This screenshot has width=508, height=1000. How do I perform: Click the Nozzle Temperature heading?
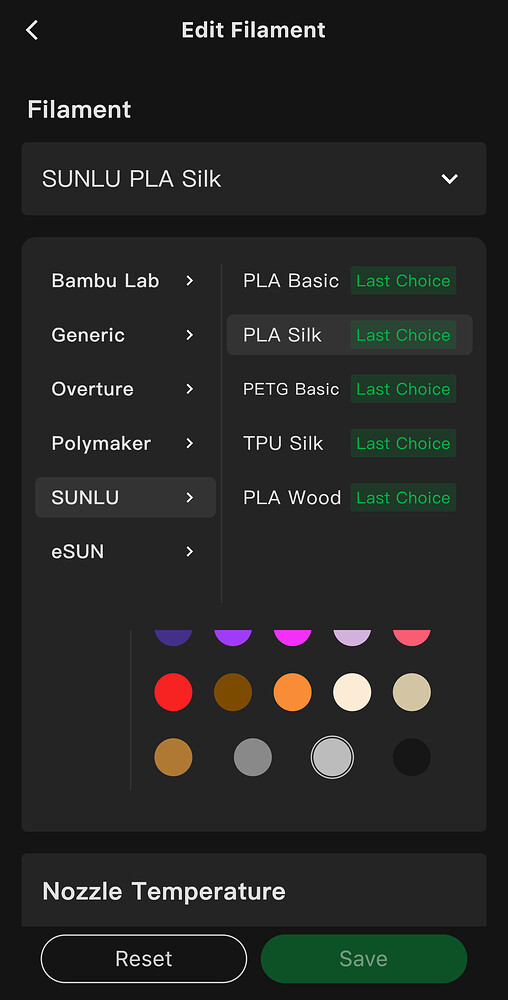[x=164, y=891]
